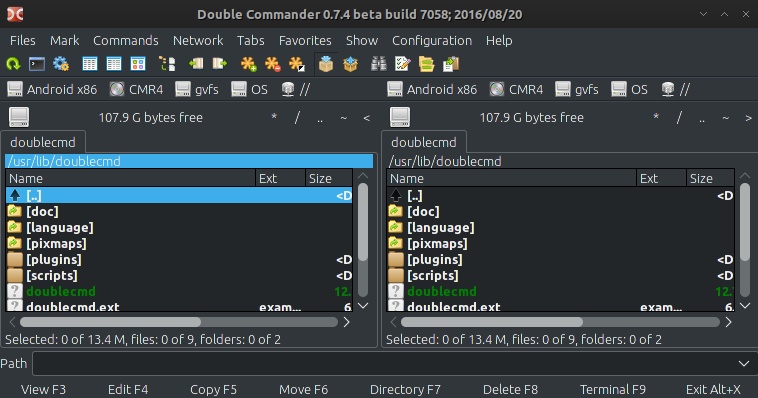Open the right panel drive list button
This screenshot has height=398, width=758.
coord(400,117)
